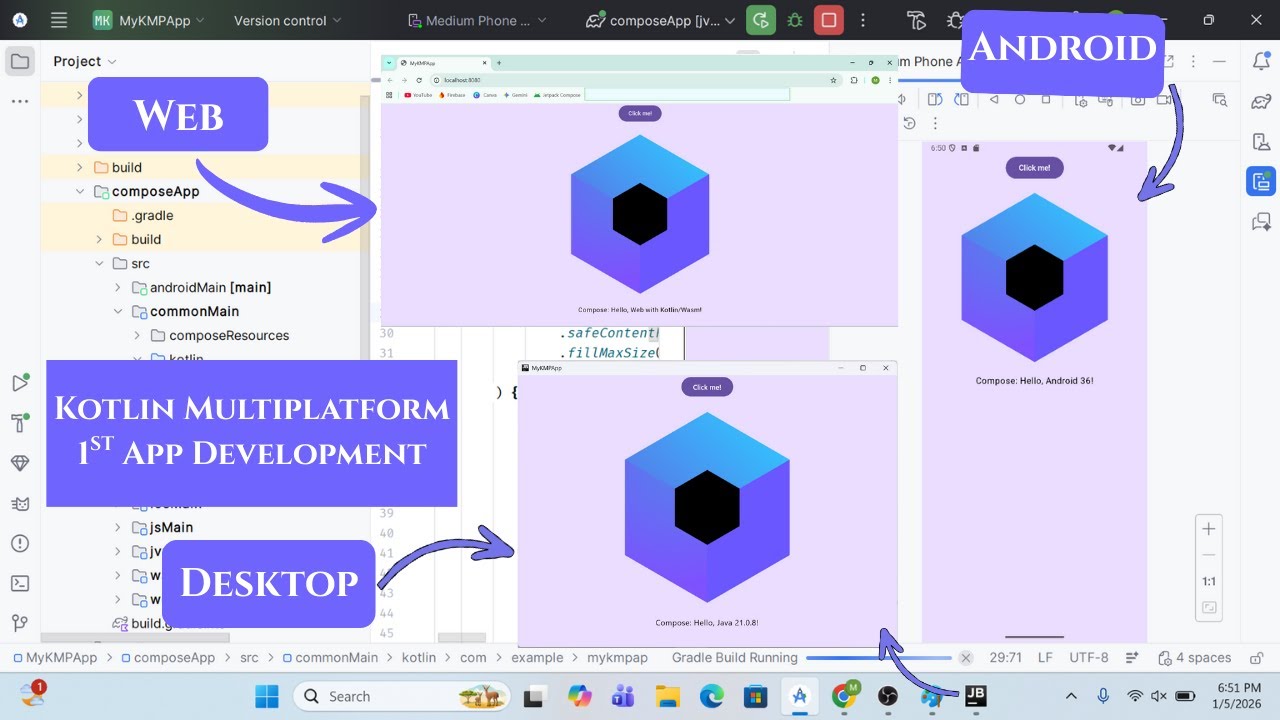
Task: Zoom out the emulator with minus
Action: click(x=1209, y=555)
